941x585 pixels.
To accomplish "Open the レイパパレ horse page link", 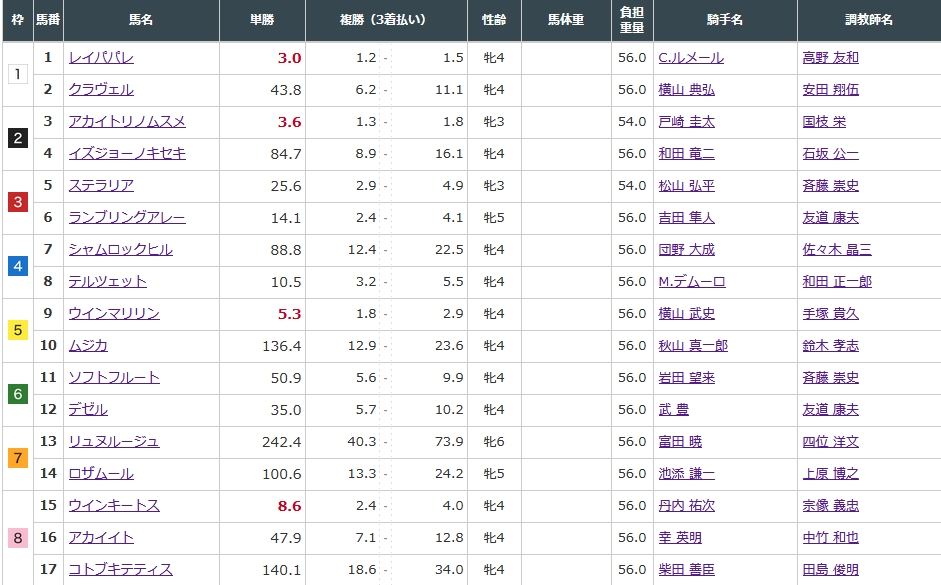I will [101, 58].
